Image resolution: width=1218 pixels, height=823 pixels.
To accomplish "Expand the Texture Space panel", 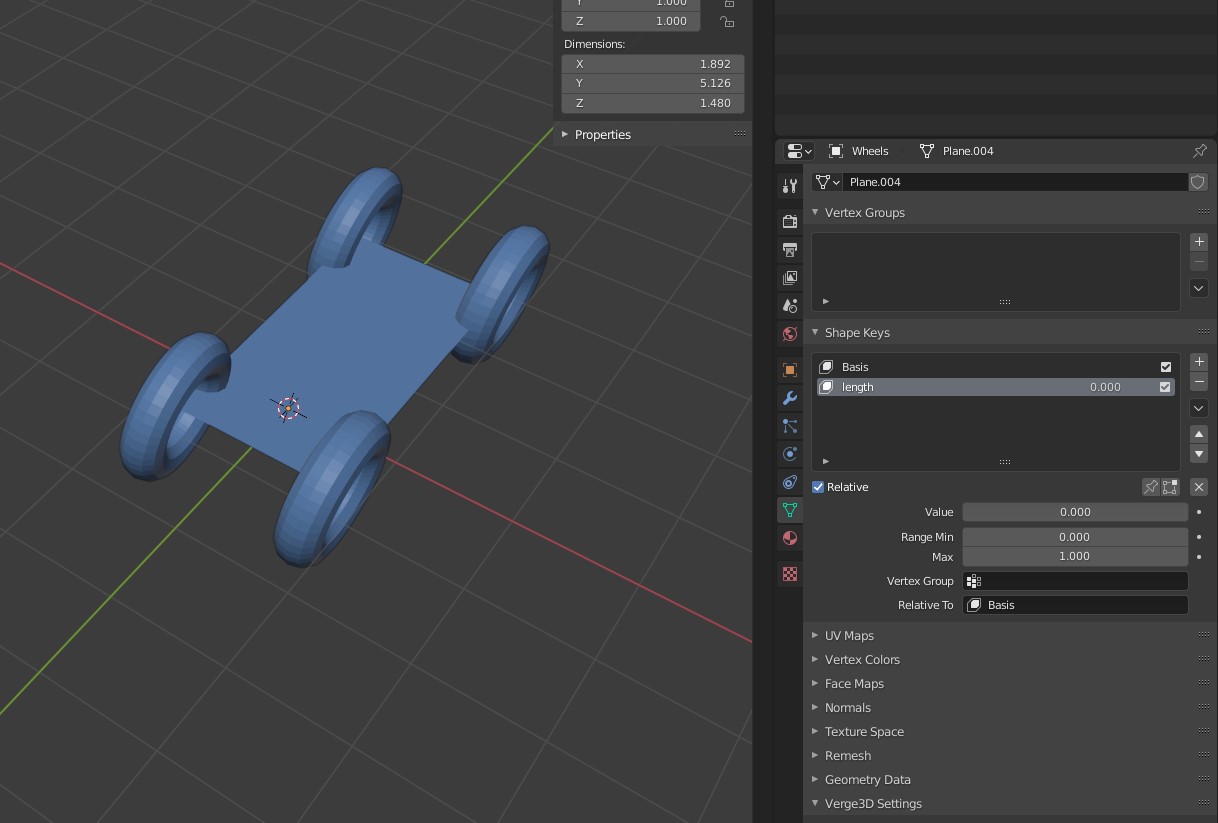I will [815, 731].
